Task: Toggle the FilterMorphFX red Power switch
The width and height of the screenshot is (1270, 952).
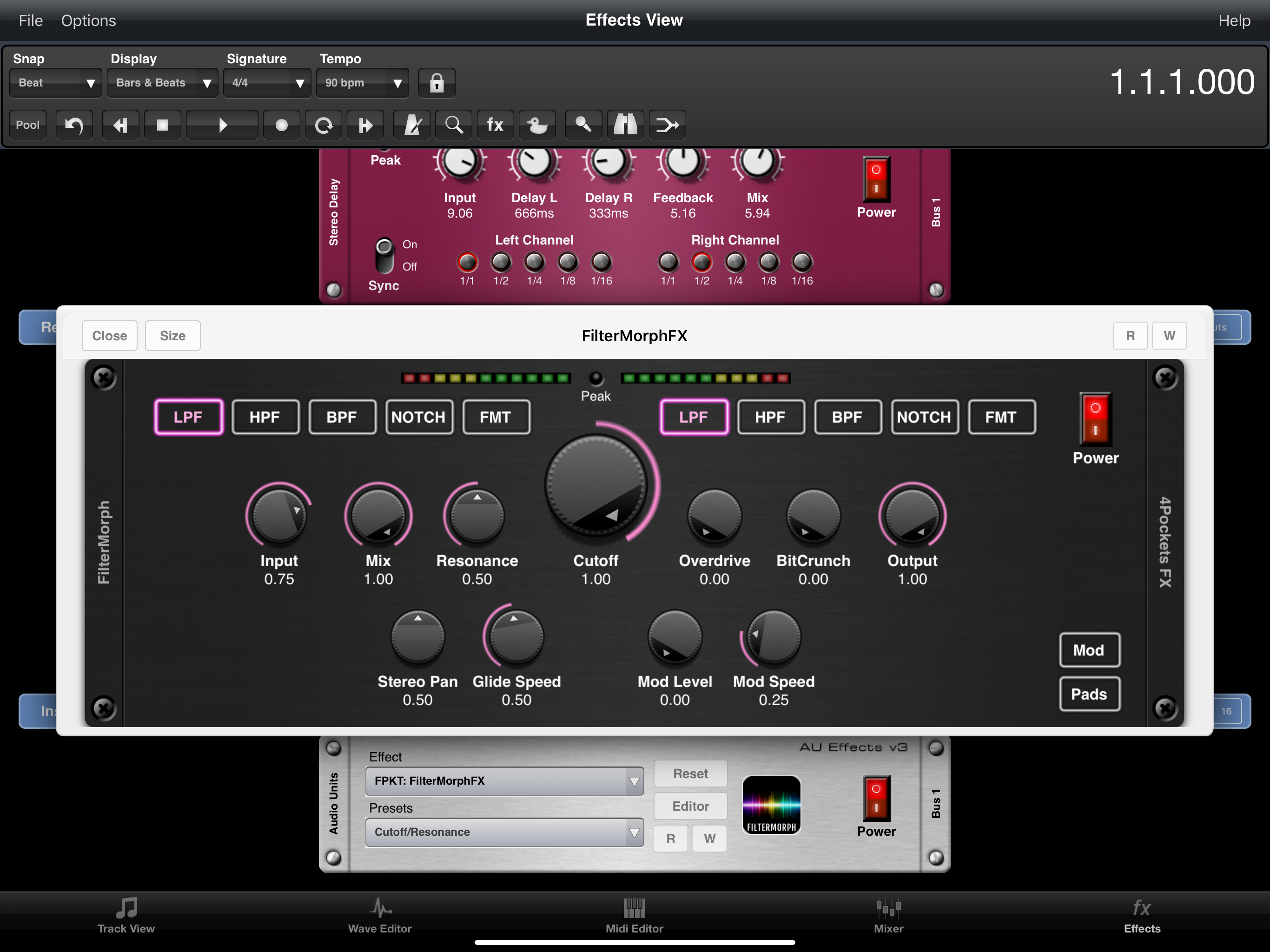Action: coord(1095,419)
